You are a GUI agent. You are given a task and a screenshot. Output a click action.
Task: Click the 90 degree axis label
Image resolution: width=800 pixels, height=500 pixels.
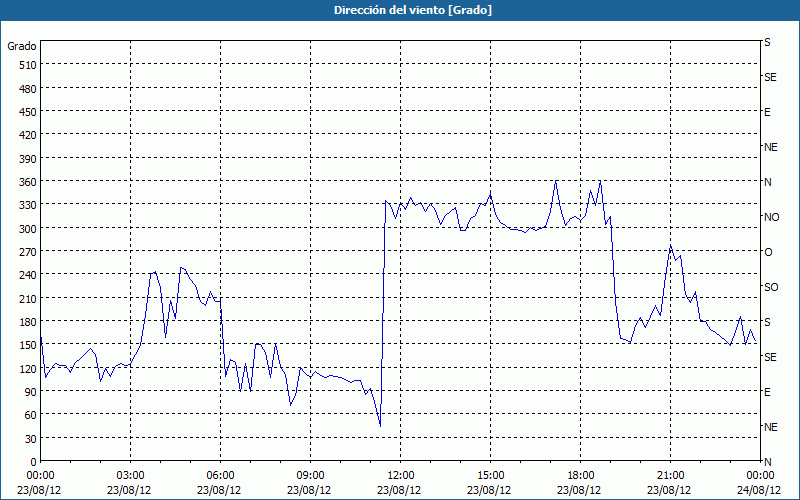pyautogui.click(x=31, y=392)
